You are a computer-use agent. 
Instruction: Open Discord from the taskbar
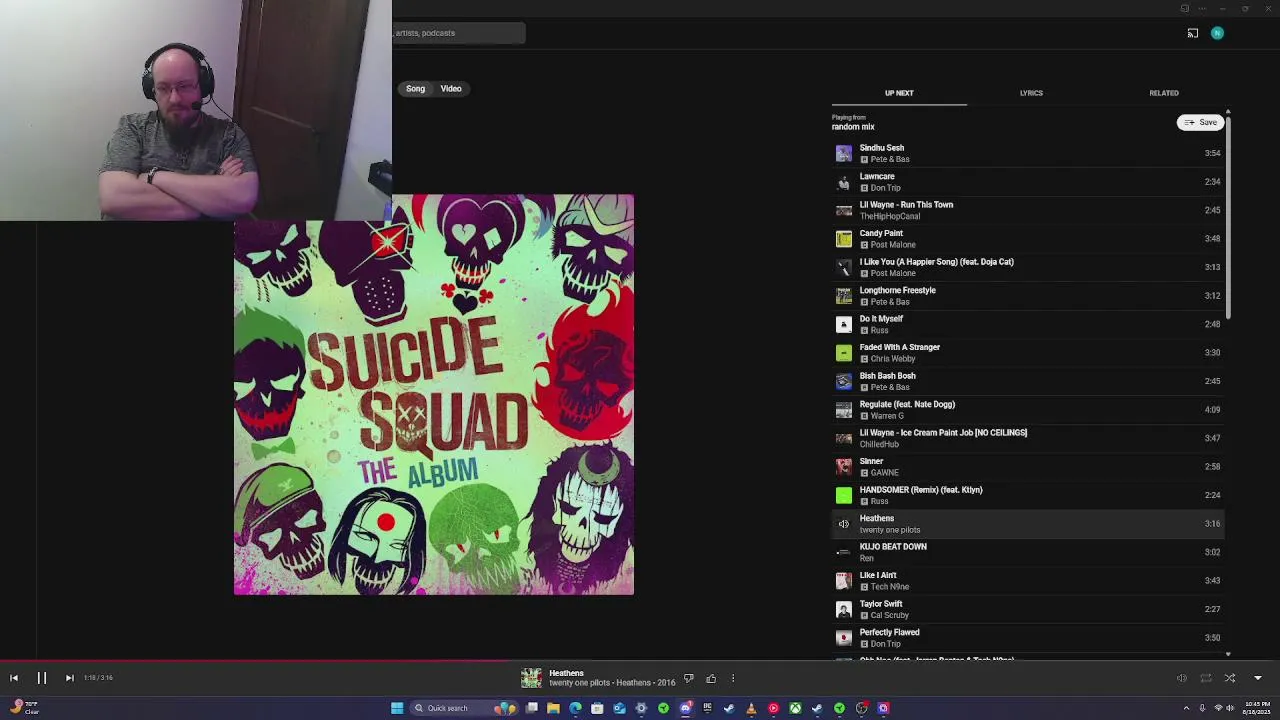click(685, 708)
